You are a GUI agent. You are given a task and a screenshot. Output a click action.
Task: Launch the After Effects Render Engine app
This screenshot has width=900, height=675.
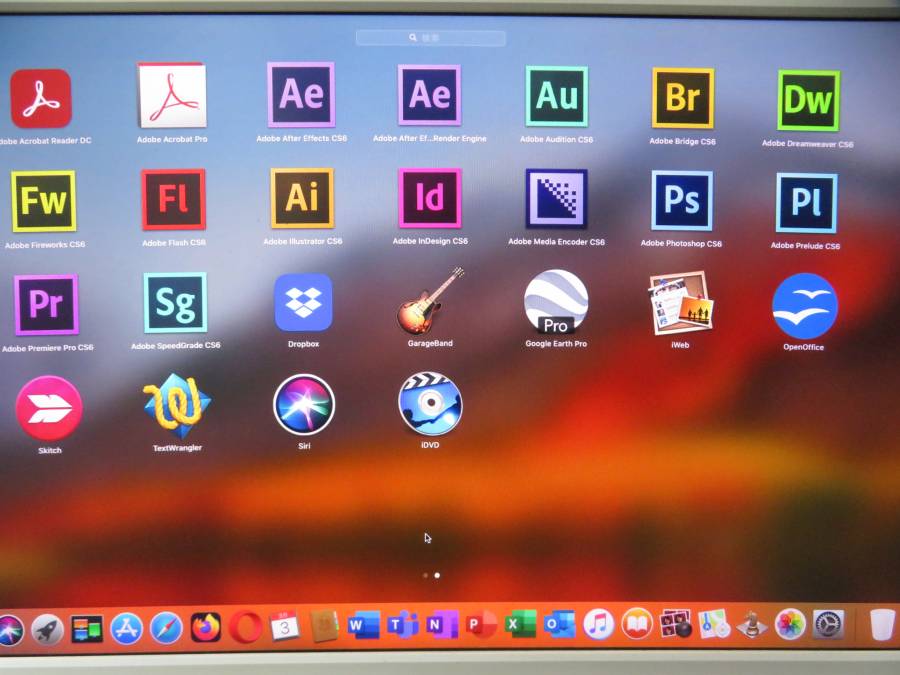429,95
